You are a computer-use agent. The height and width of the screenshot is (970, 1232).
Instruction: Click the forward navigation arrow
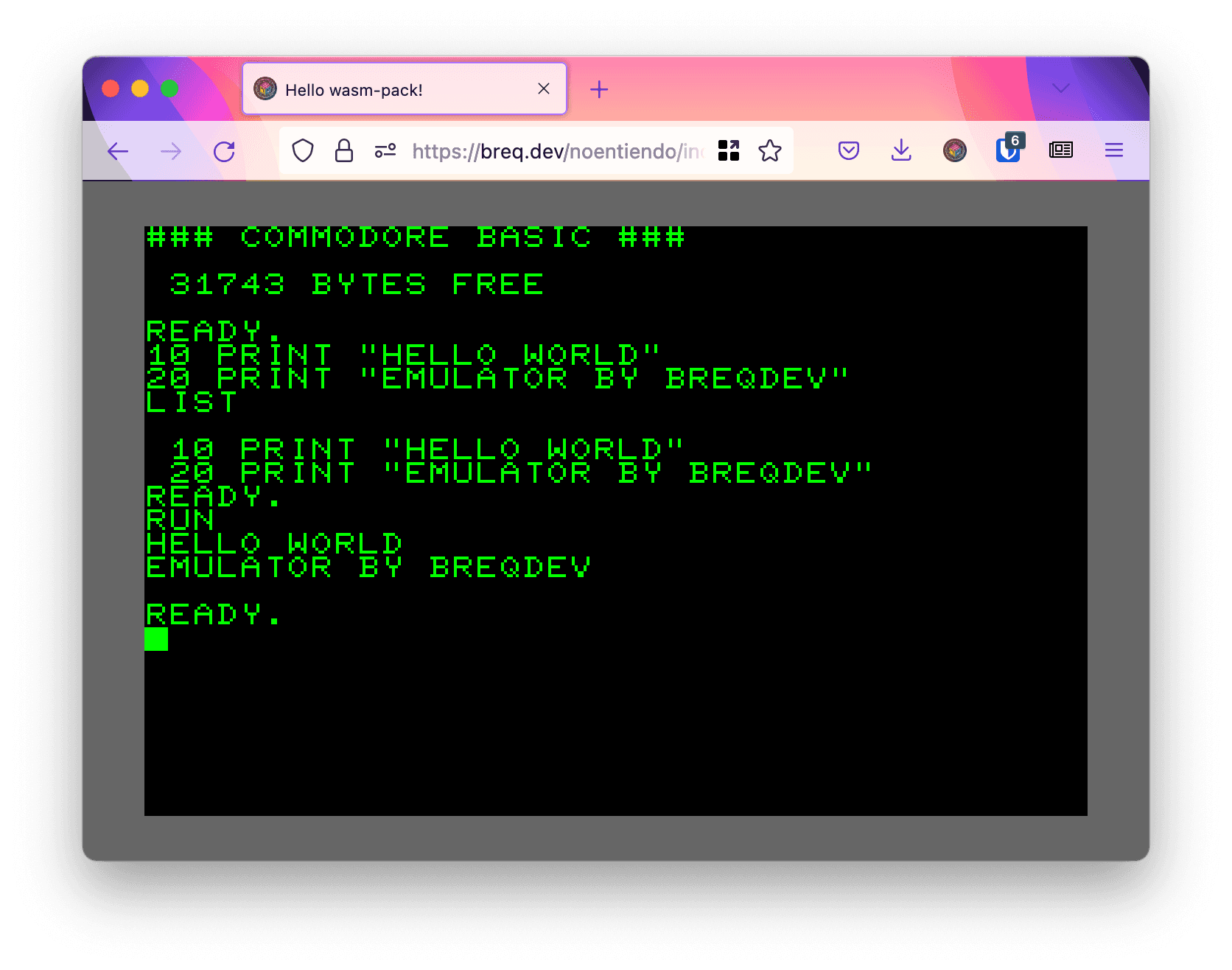coord(171,152)
